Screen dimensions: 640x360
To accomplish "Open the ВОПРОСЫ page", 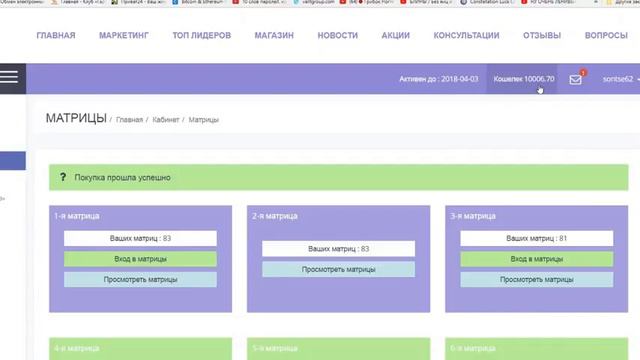I will pyautogui.click(x=606, y=36).
